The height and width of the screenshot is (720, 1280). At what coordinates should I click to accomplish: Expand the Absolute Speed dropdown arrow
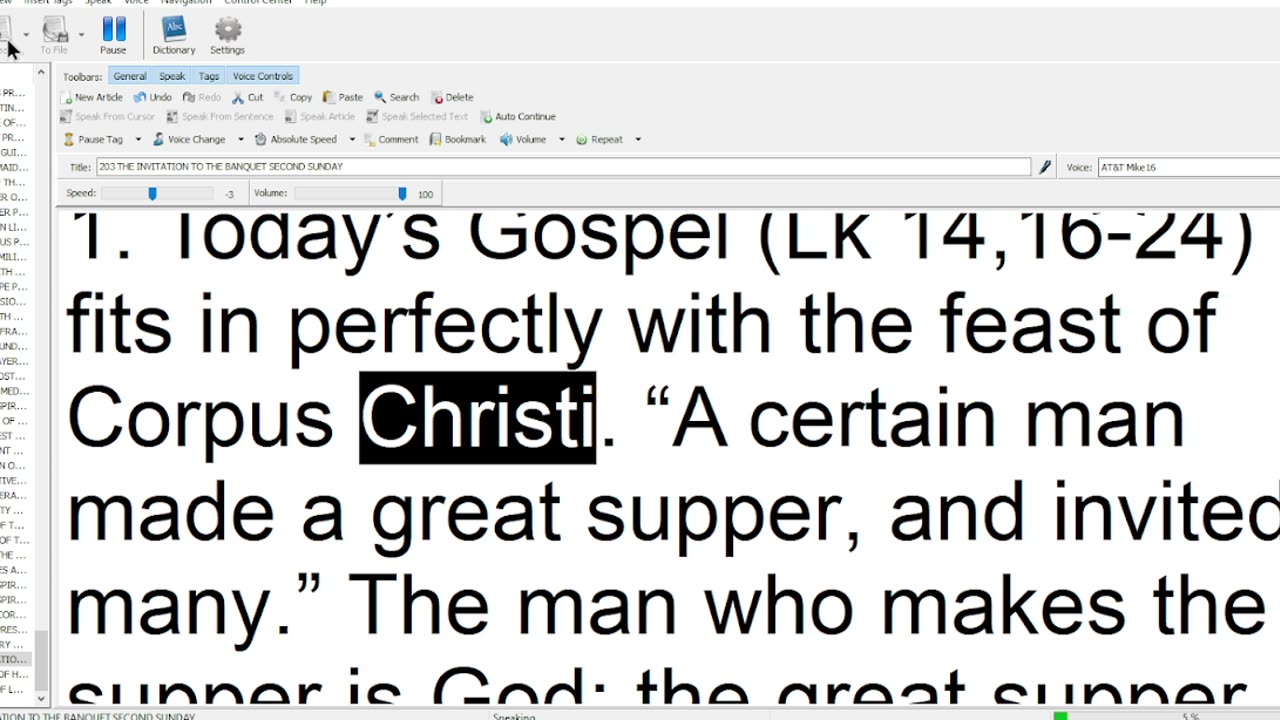(x=352, y=140)
